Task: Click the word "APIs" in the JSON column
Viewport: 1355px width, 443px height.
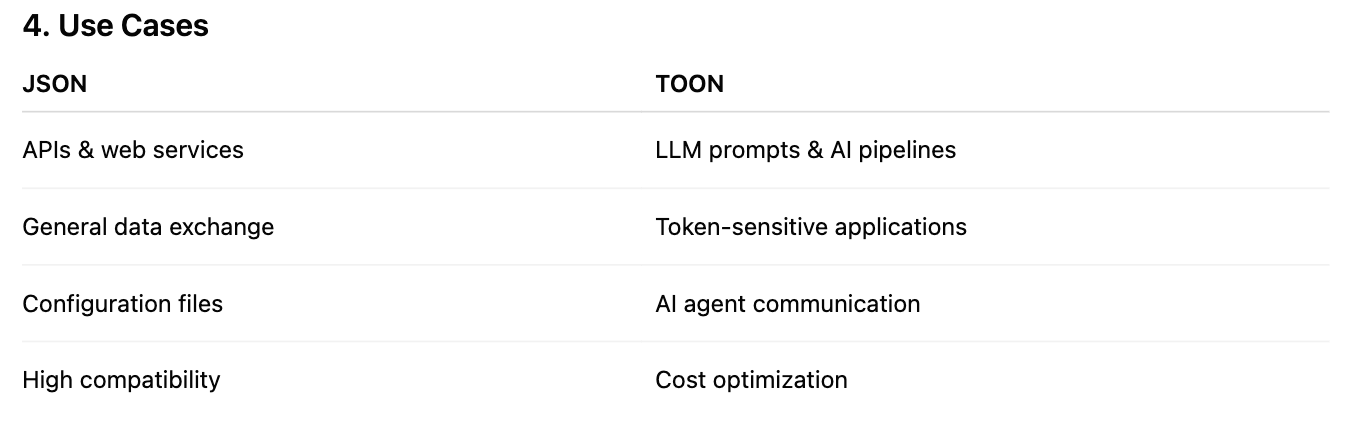Action: (x=46, y=150)
